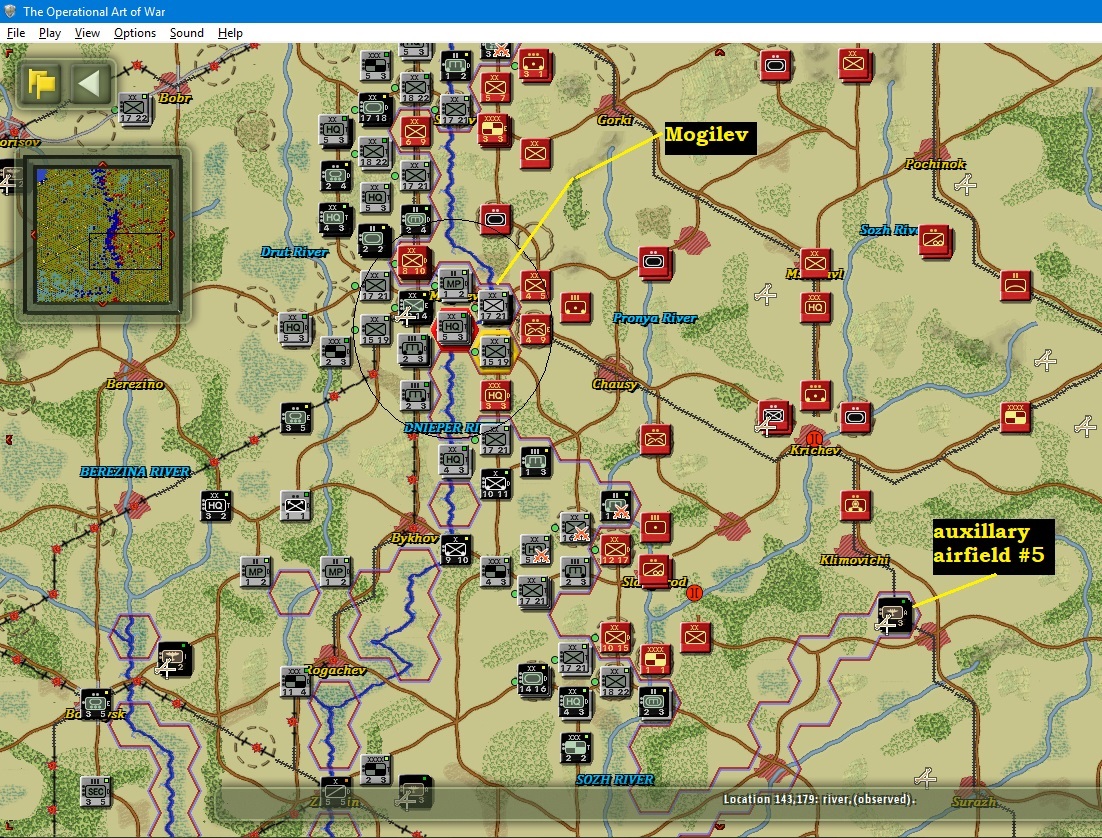This screenshot has width=1102, height=838.
Task: Select the black 14-16 armored division
Action: pos(533,681)
